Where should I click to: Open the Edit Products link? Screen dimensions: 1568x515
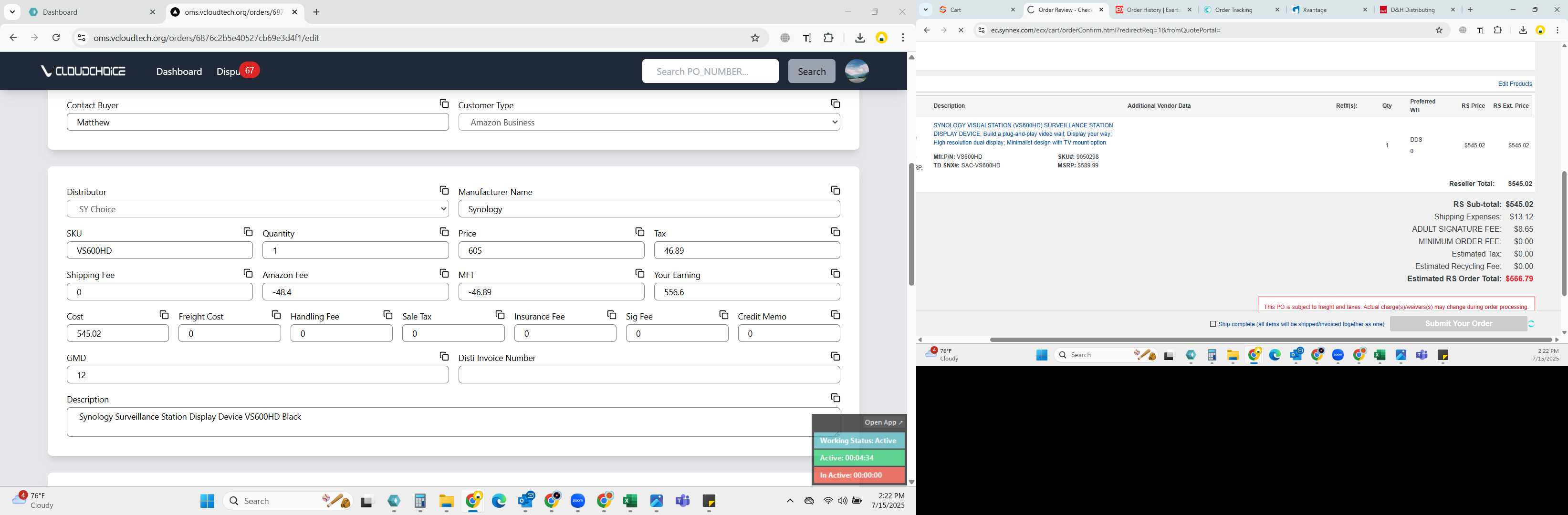click(1515, 84)
